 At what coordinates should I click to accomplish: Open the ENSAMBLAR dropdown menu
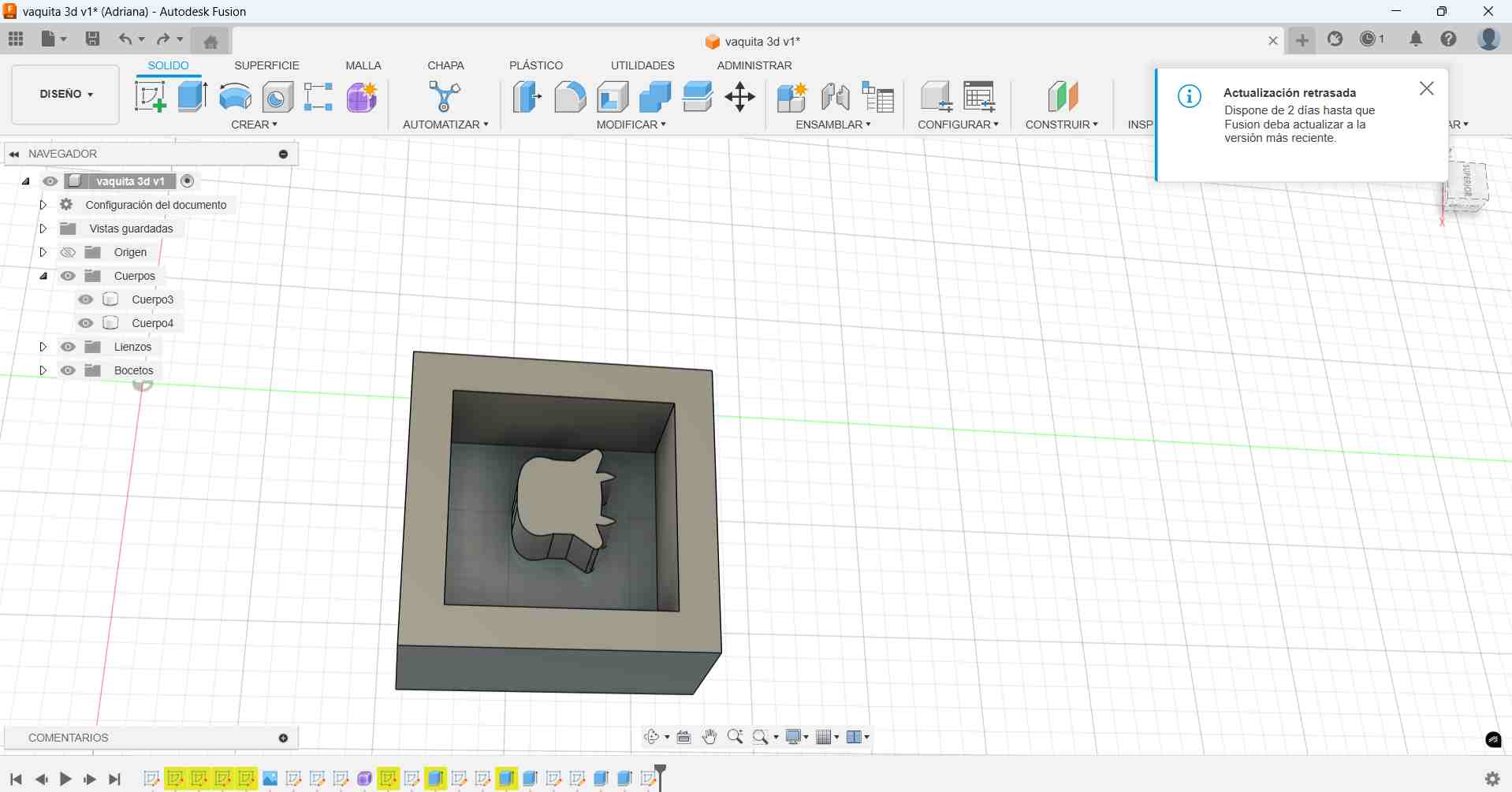click(x=833, y=125)
